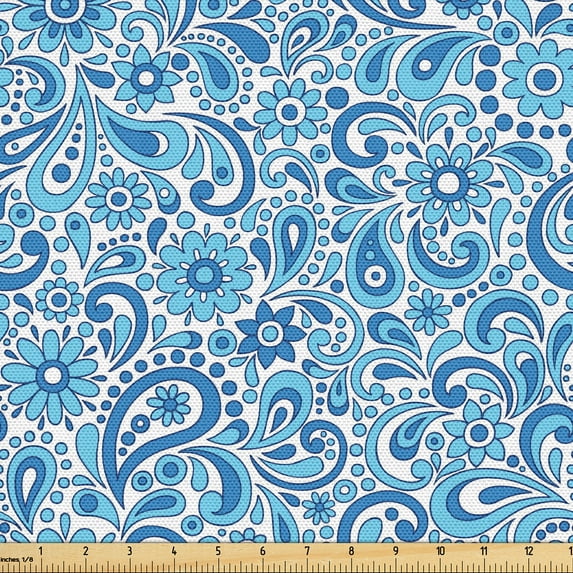Click the number 3 on the ruler

[x=129, y=551]
